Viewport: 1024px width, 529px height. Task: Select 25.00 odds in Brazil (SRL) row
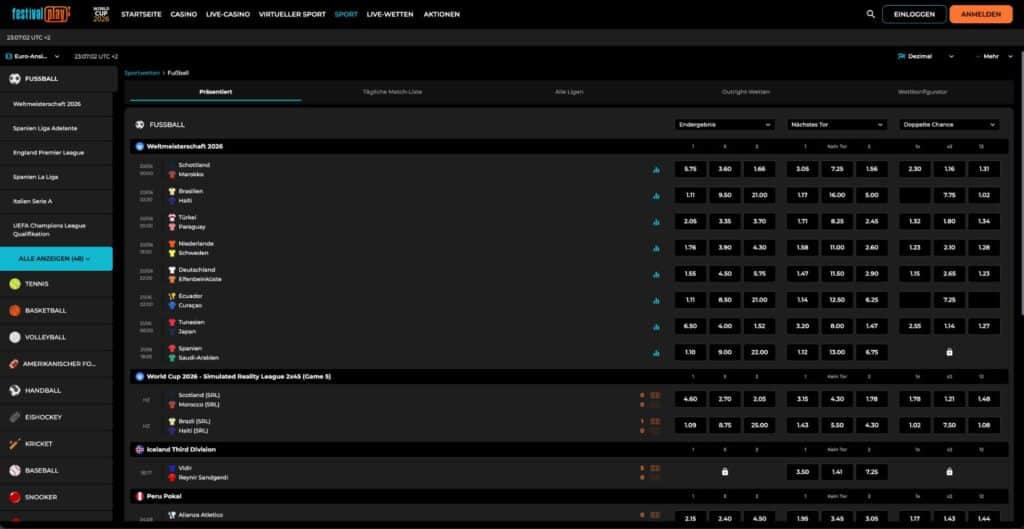click(760, 425)
